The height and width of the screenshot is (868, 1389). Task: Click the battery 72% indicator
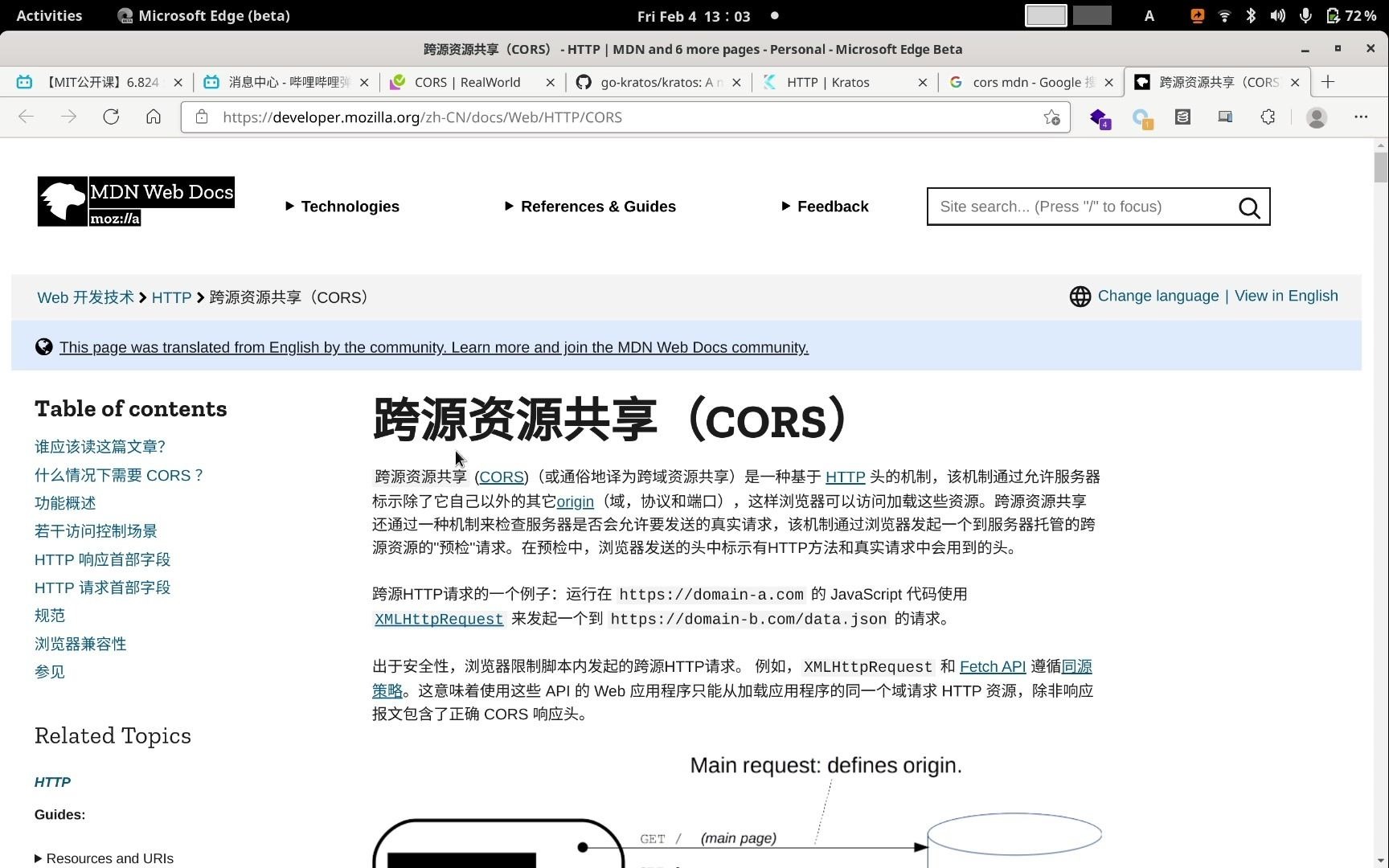tap(1351, 15)
